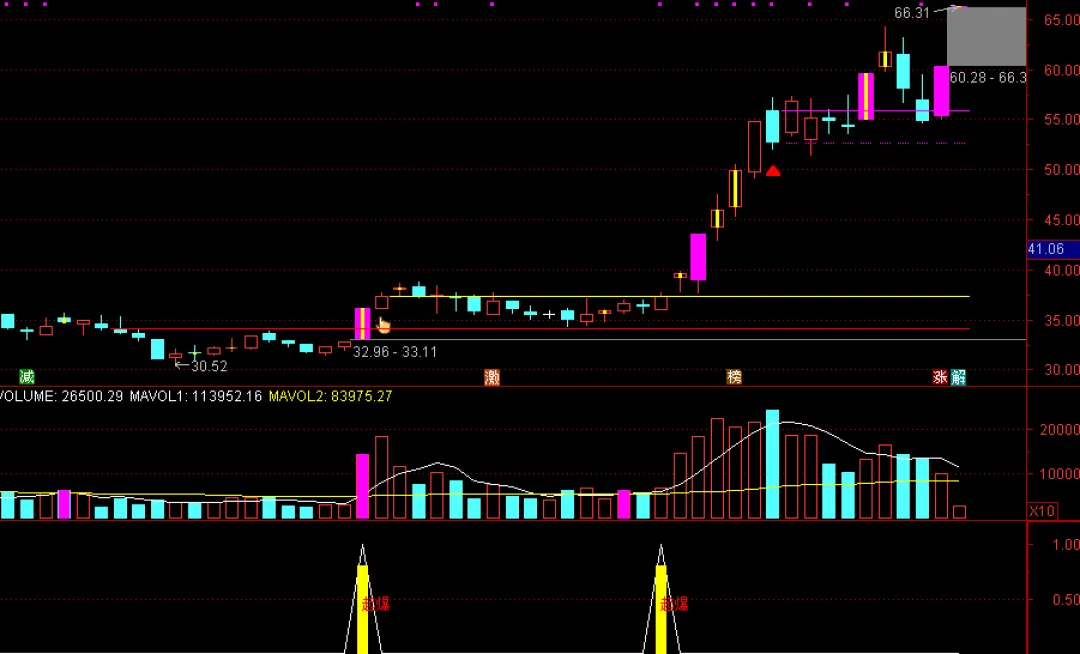1080x654 pixels.
Task: Click the VOLUME: 26500.29 readout
Action: [x=62, y=396]
